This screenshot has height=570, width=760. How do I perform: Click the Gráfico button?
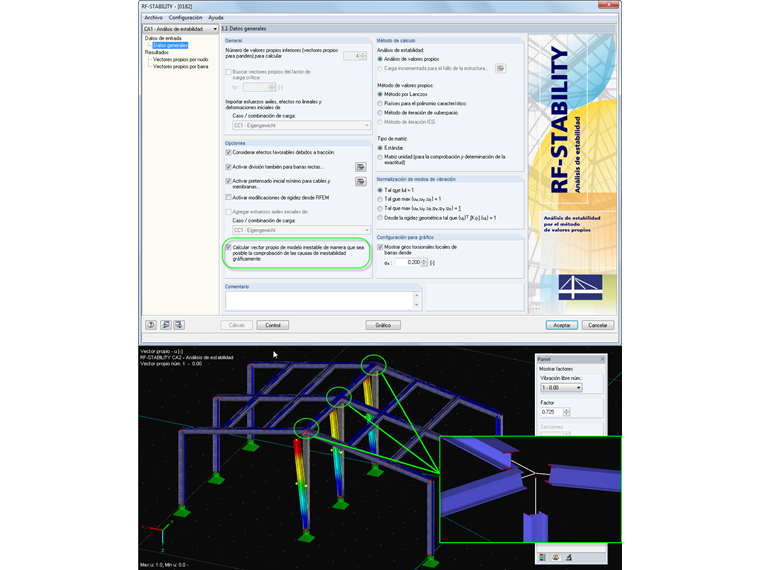(383, 325)
